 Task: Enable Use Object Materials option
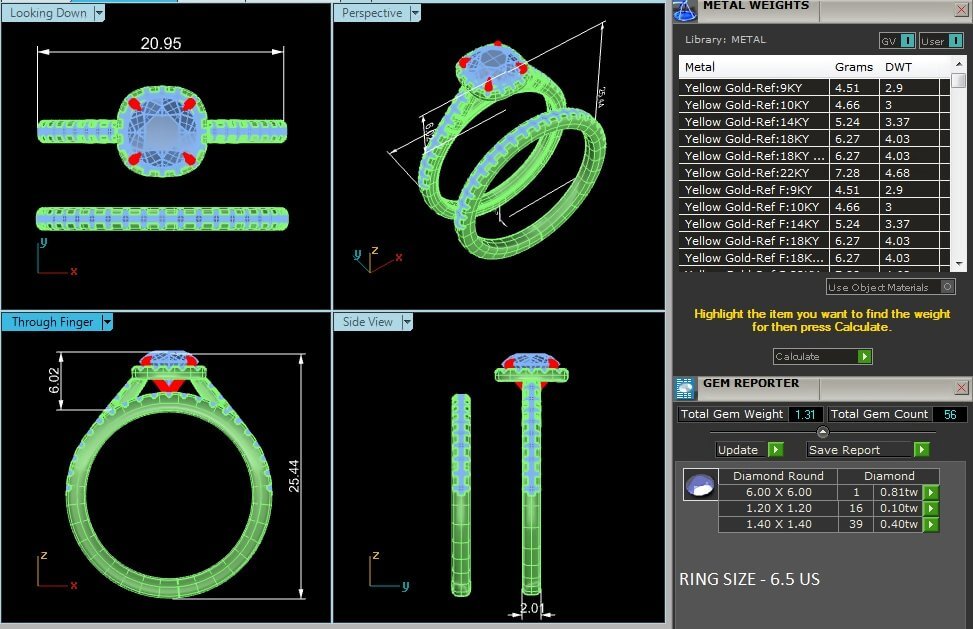[x=947, y=287]
